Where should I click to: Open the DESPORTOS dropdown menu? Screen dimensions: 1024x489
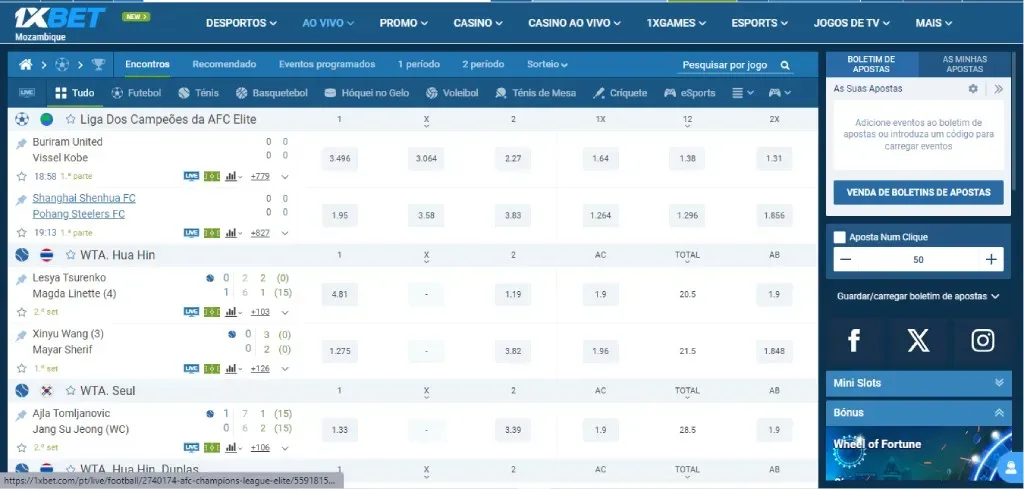(241, 23)
